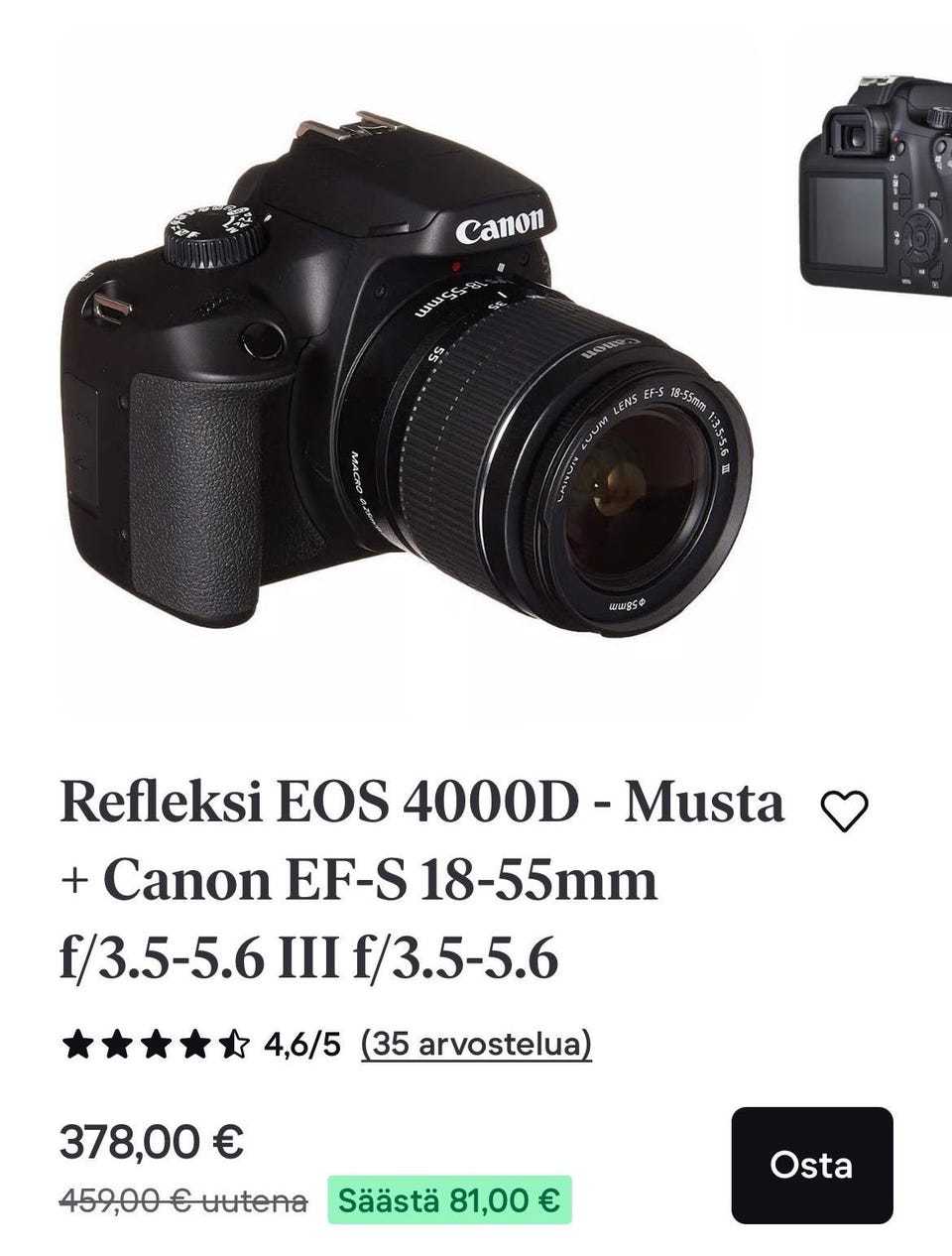Click the half-filled fifth rating star
Viewport: 952px width, 1256px height.
tap(235, 1044)
